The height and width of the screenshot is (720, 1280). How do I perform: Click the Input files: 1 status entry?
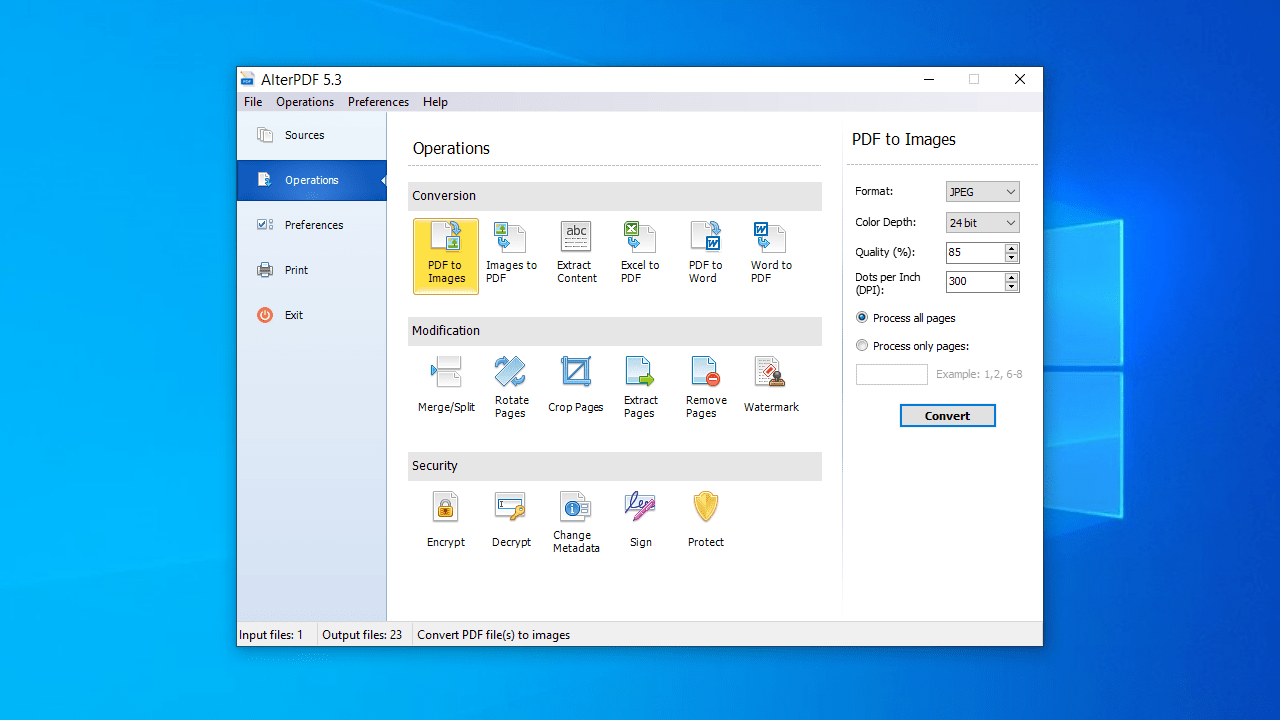pyautogui.click(x=271, y=635)
